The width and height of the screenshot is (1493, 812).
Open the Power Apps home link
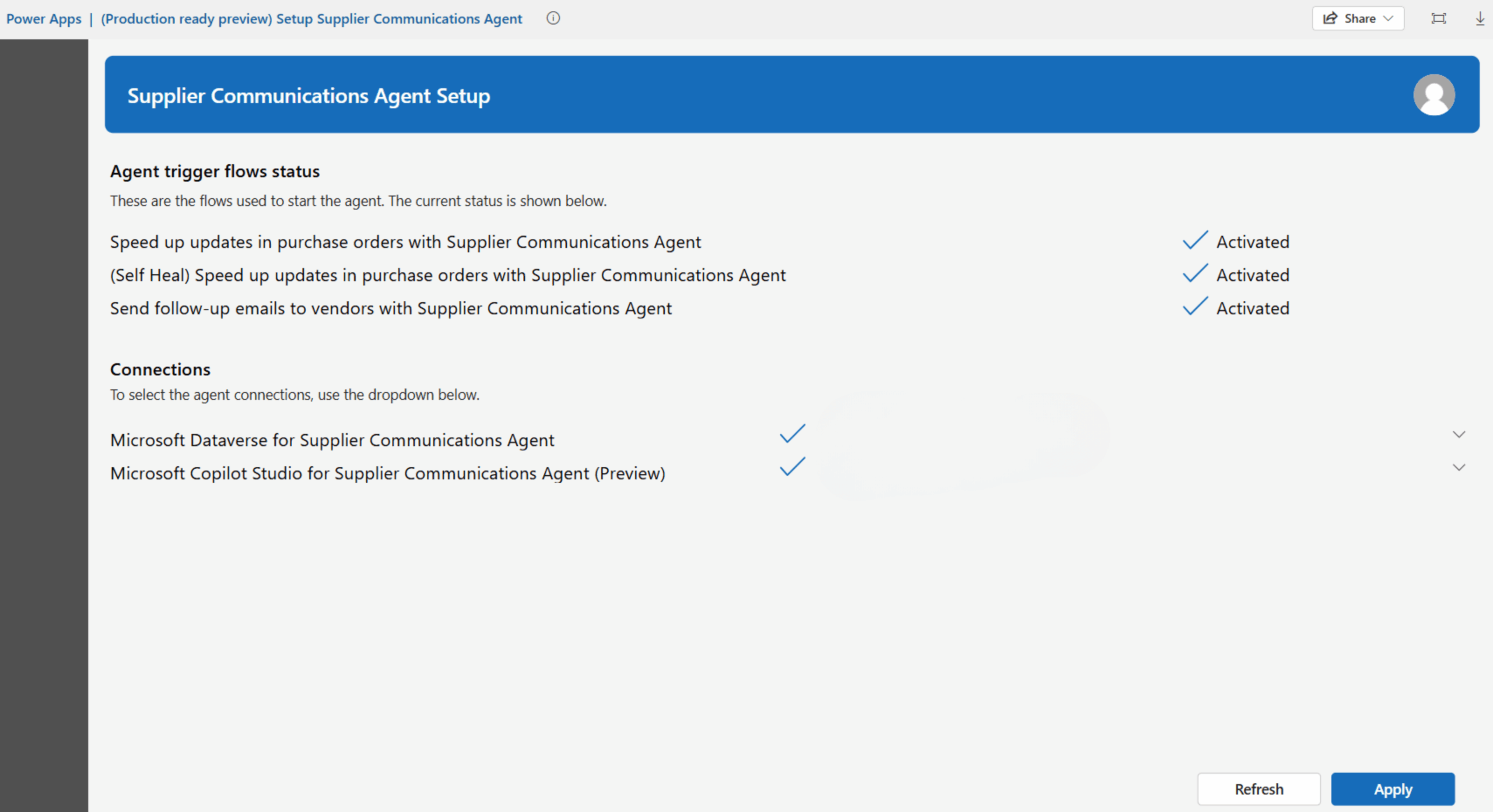point(43,18)
